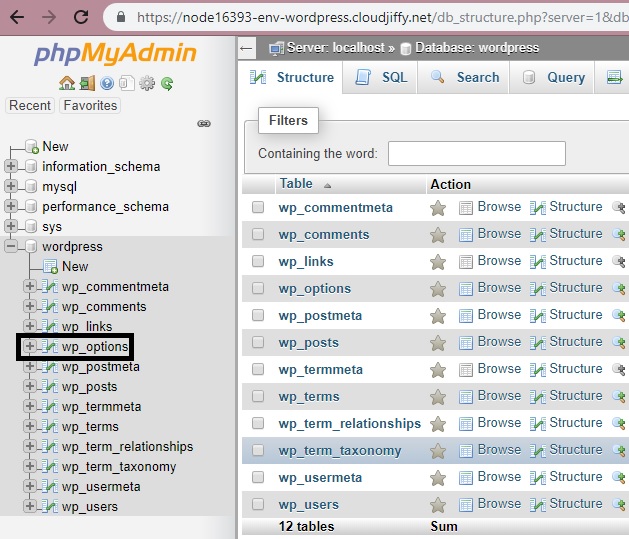This screenshot has width=629, height=539.
Task: Expand sys database node
Action: point(11,226)
